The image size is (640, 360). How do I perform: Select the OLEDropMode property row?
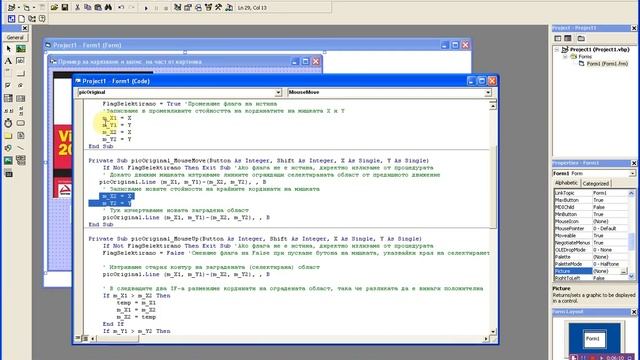591,250
